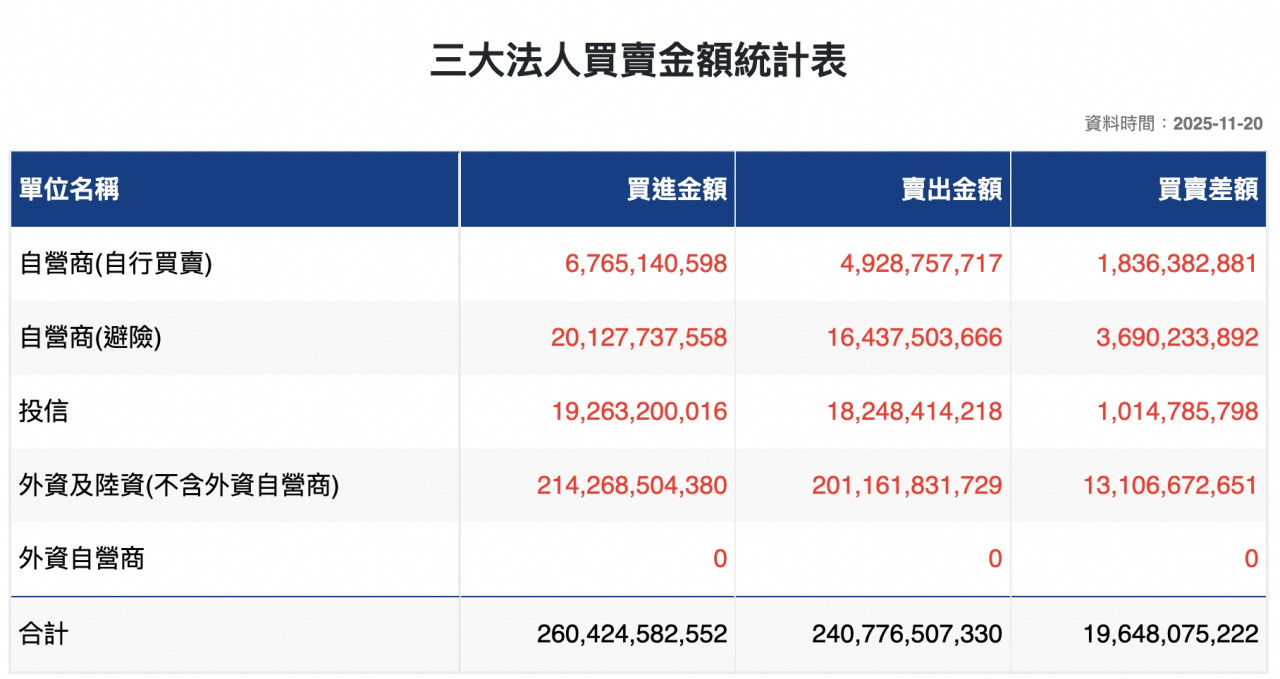Screen dimensions: 1280x679
Task: Click sell amount 16,437,503,666
Action: pos(914,338)
